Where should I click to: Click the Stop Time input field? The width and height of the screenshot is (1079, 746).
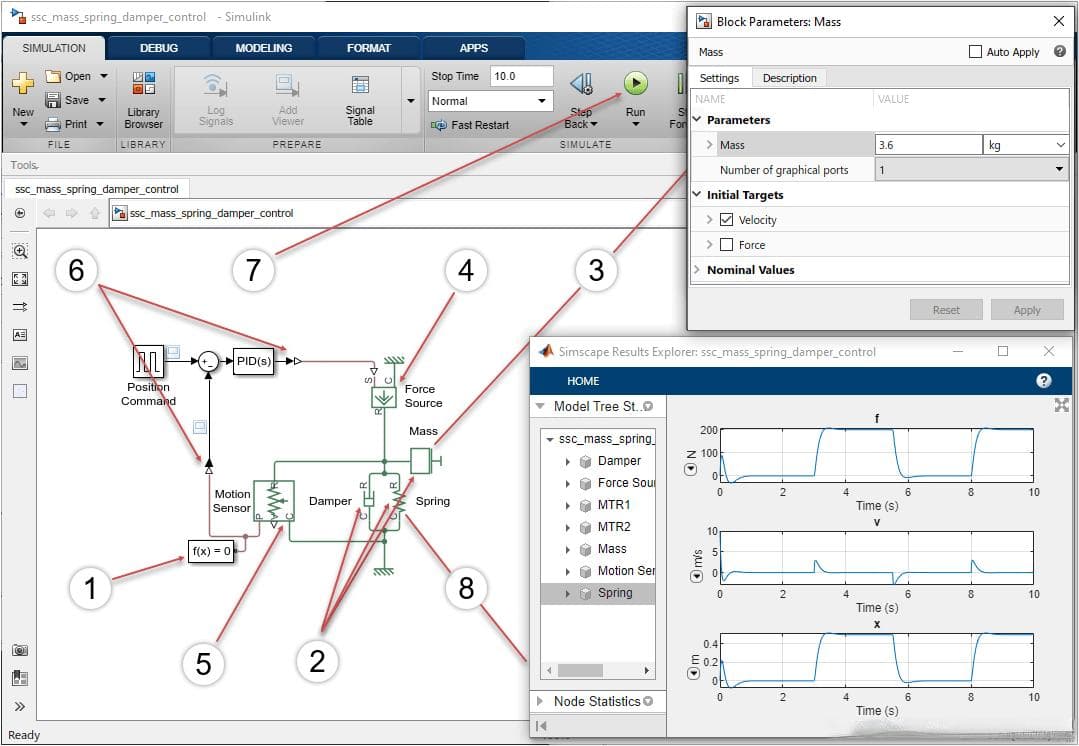pos(521,76)
